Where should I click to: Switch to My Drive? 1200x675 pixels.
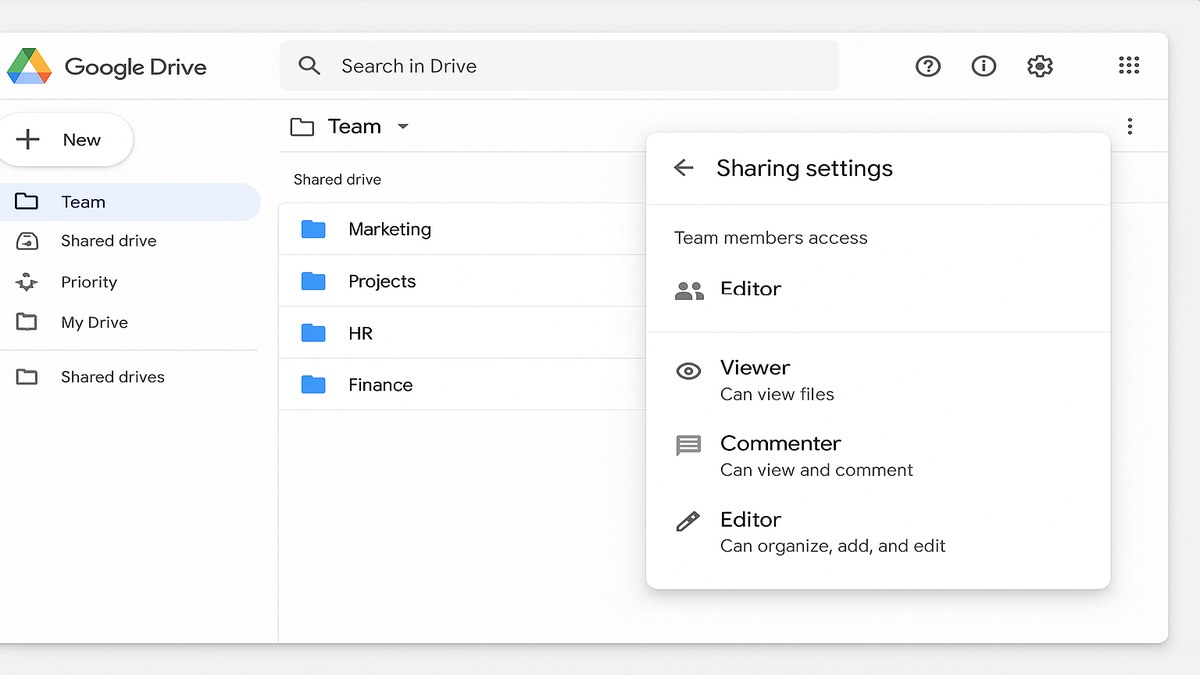(x=95, y=322)
